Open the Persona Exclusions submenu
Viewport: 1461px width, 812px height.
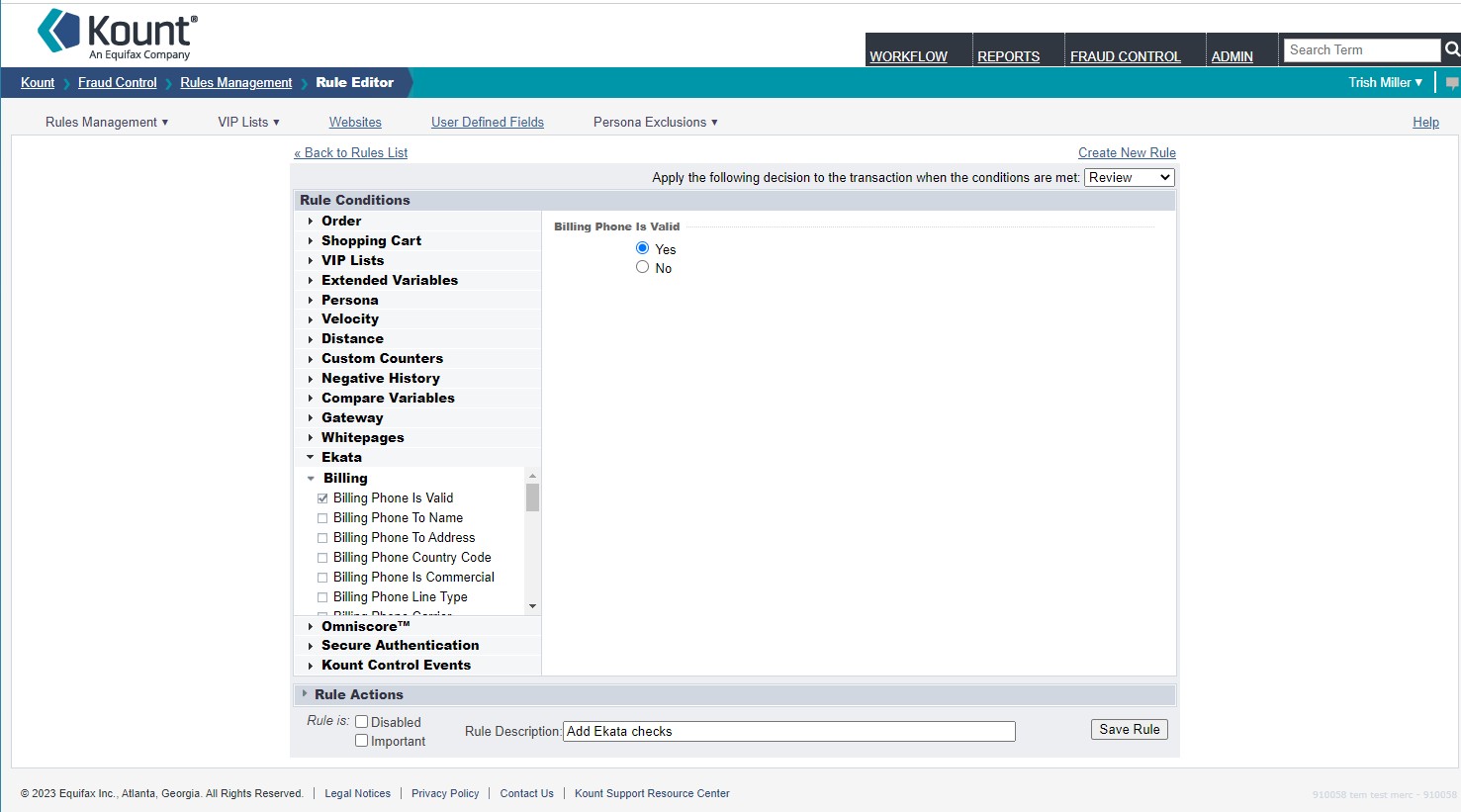[656, 122]
